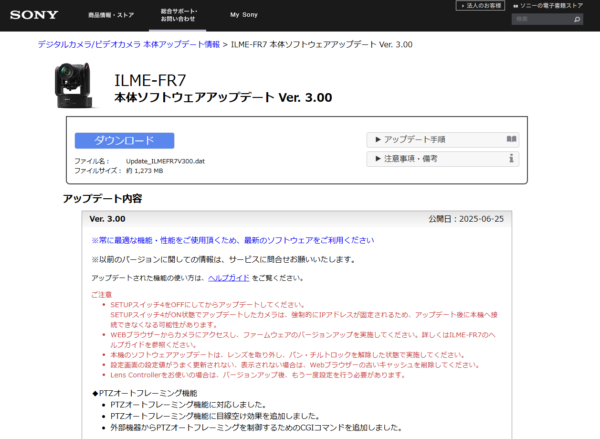
Task: Click the icon on アップデート手順 row
Action: point(511,139)
